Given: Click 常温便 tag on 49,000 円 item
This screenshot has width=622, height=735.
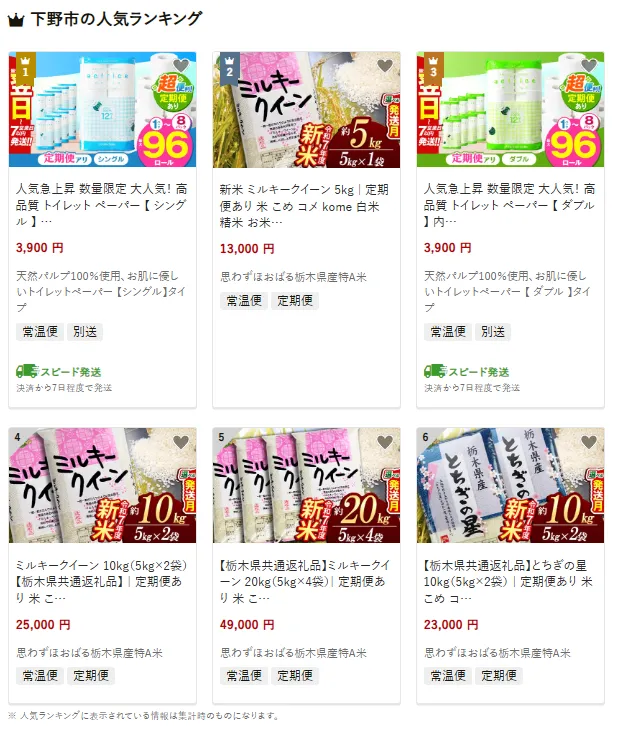Looking at the screenshot, I should click(244, 675).
